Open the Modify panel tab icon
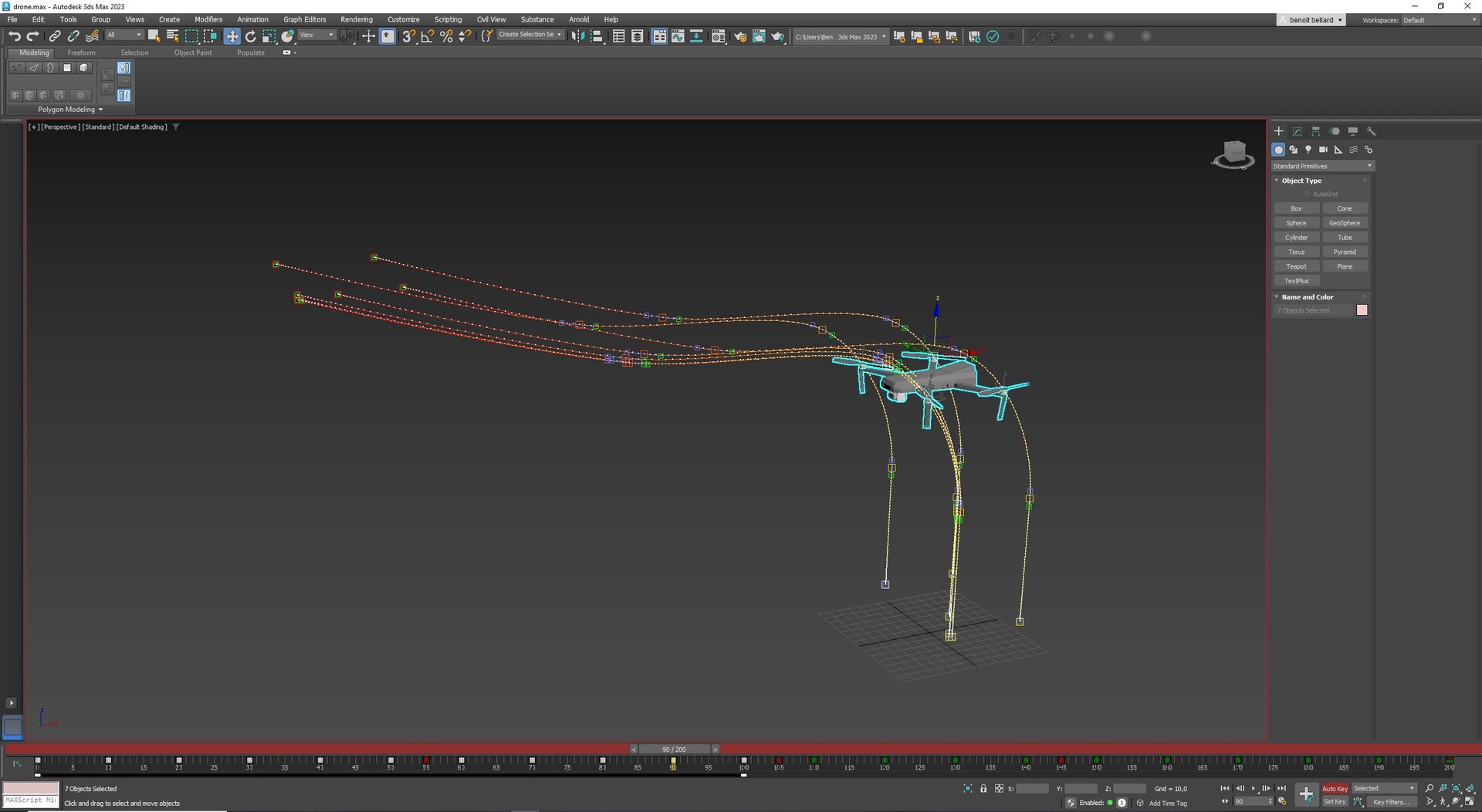The width and height of the screenshot is (1482, 812). pyautogui.click(x=1298, y=131)
